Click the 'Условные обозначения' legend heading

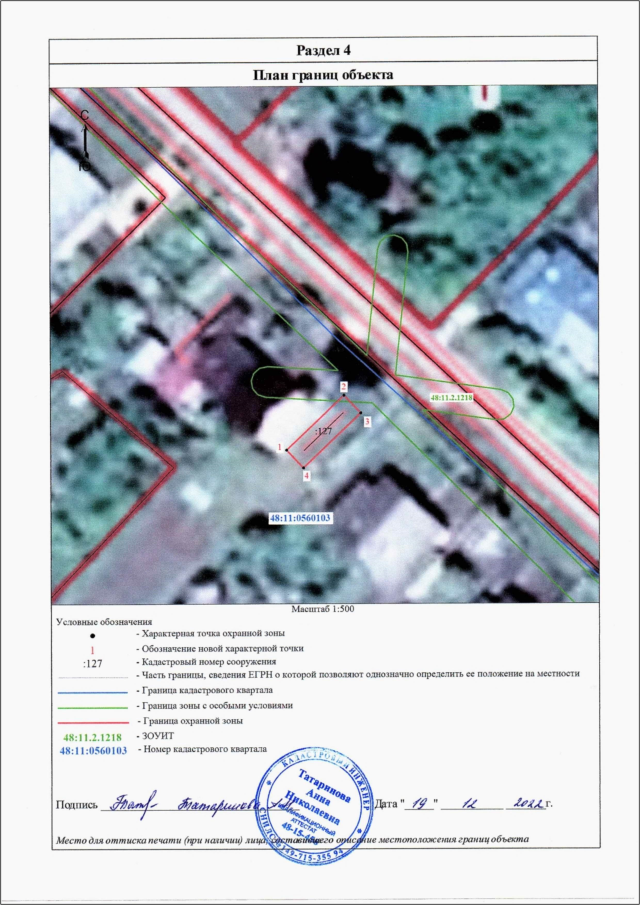[x=104, y=622]
